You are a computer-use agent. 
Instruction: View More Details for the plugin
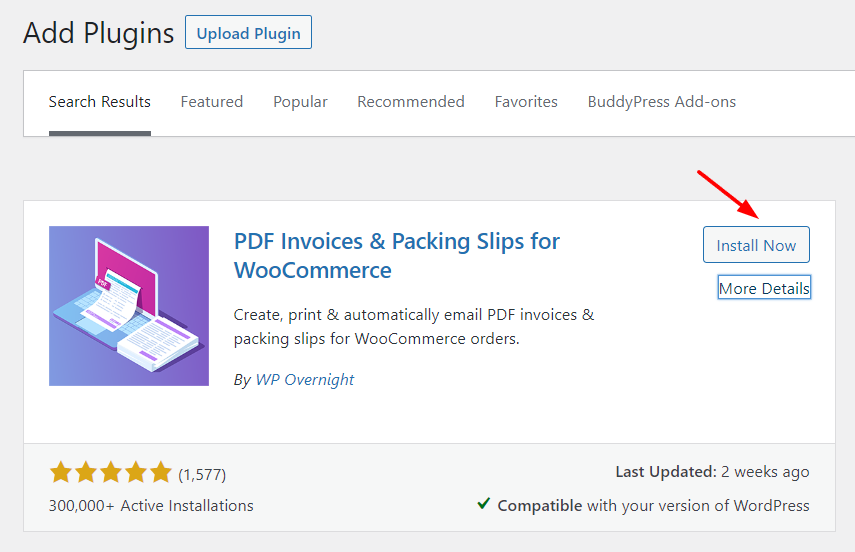[x=764, y=288]
